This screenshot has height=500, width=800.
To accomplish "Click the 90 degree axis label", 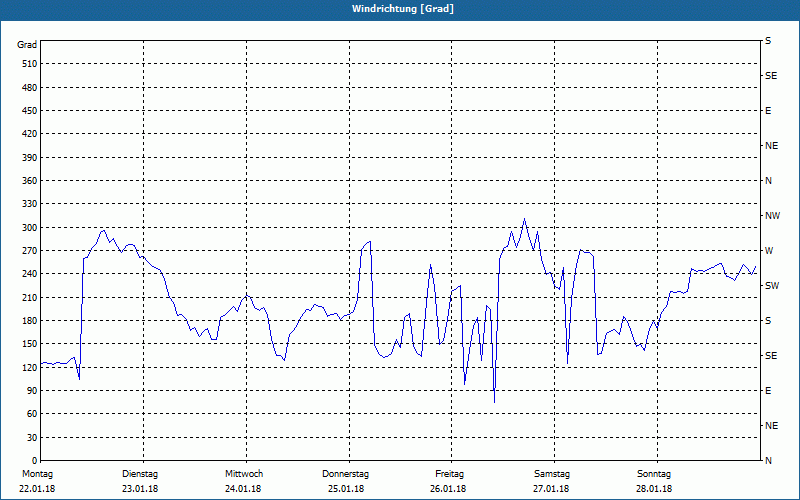I will (32, 391).
